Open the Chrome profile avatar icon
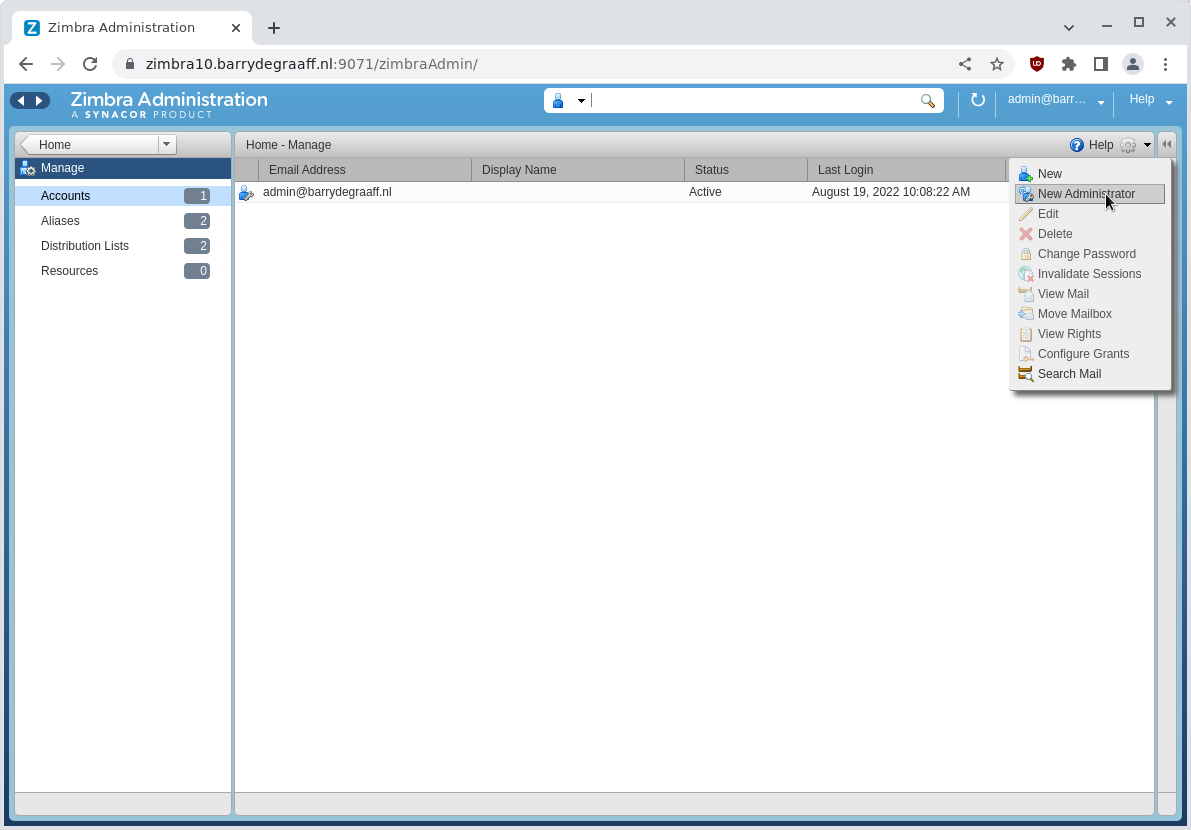The height and width of the screenshot is (830, 1191). [x=1133, y=65]
